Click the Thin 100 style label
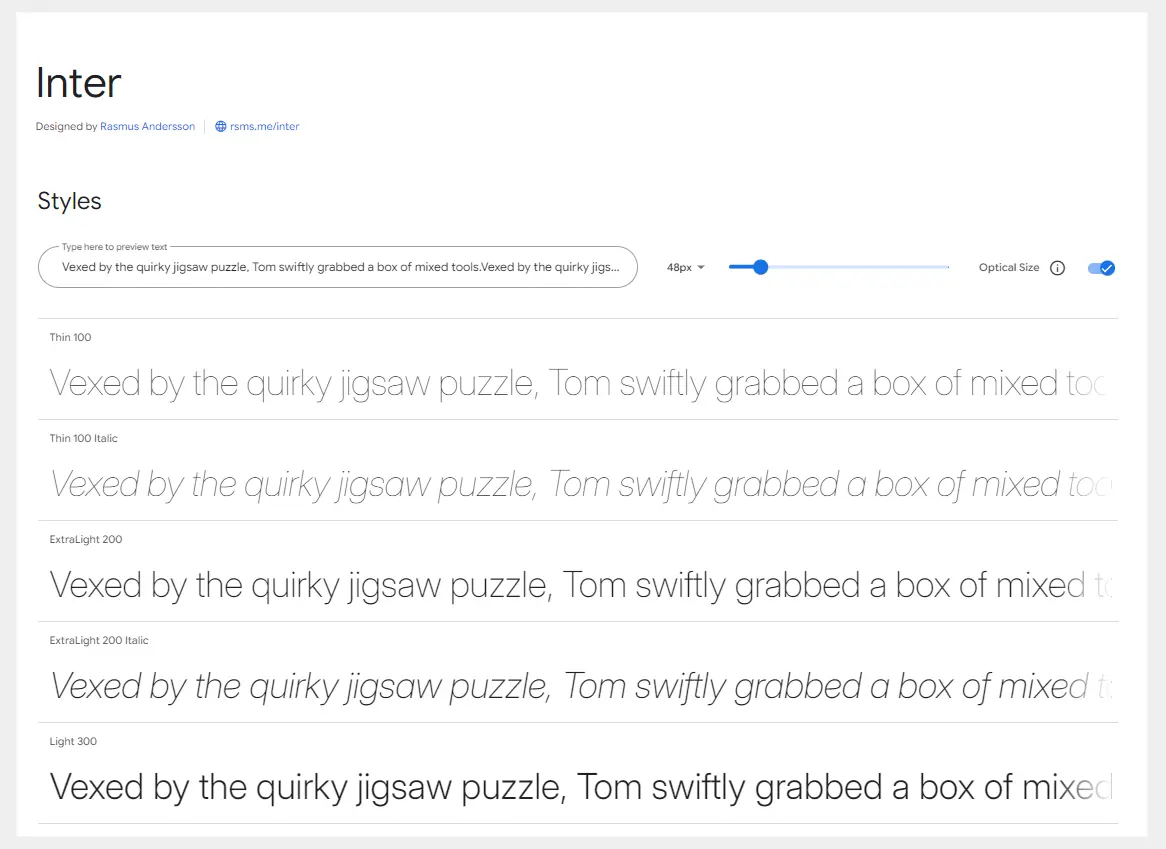The image size is (1166, 849). click(x=71, y=338)
